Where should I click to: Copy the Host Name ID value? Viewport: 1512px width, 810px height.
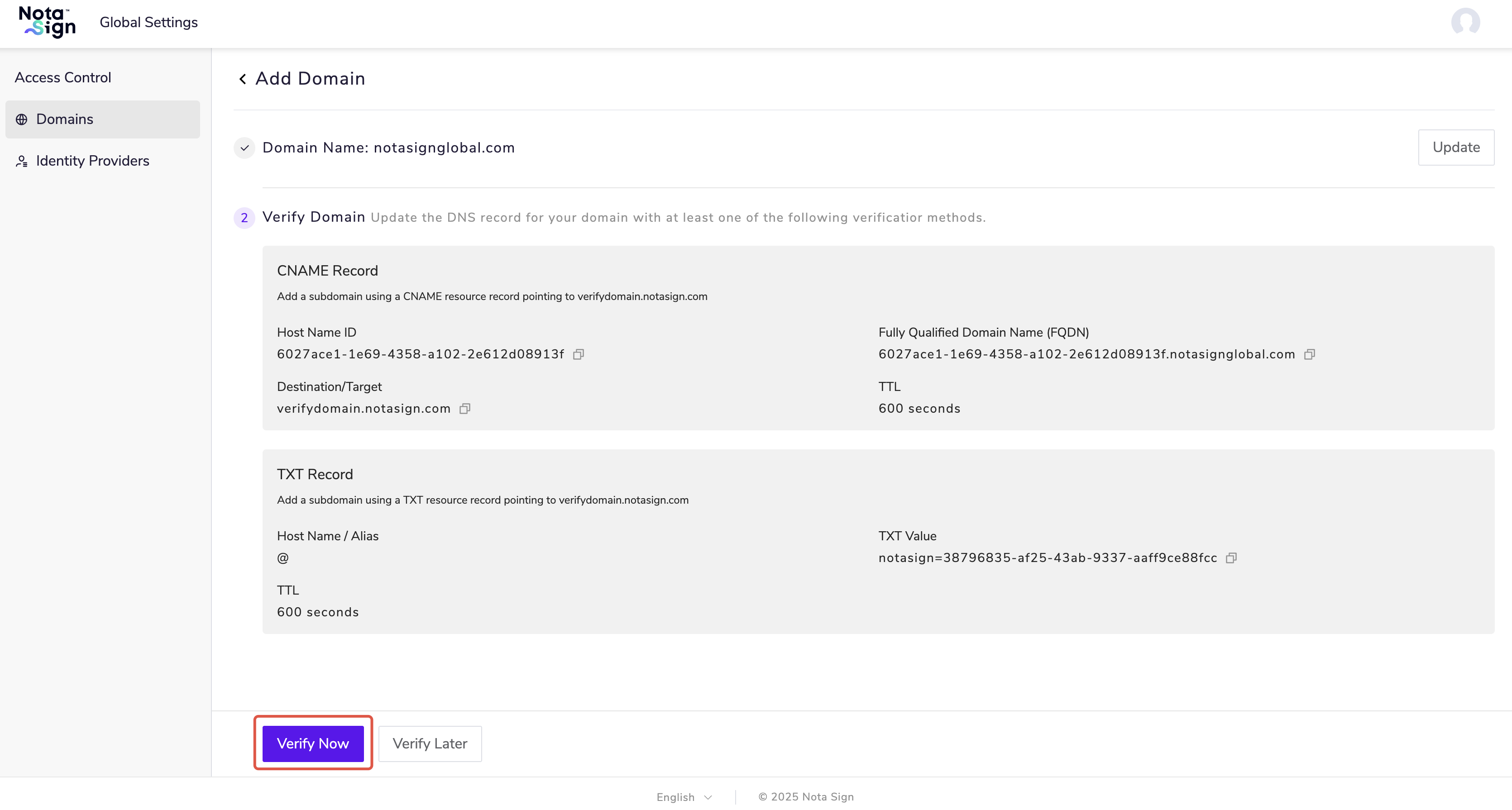[x=578, y=354]
